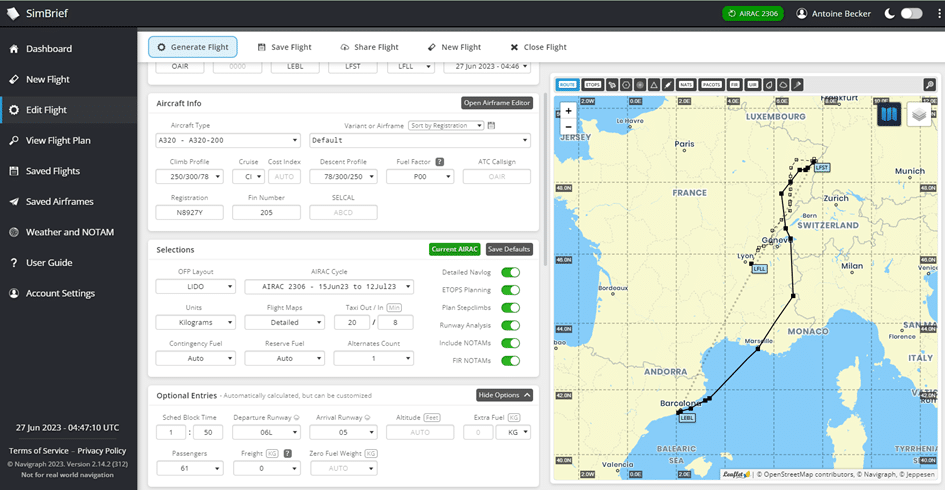The width and height of the screenshot is (945, 490).
Task: Click the SimBrief logo icon
Action: point(13,13)
